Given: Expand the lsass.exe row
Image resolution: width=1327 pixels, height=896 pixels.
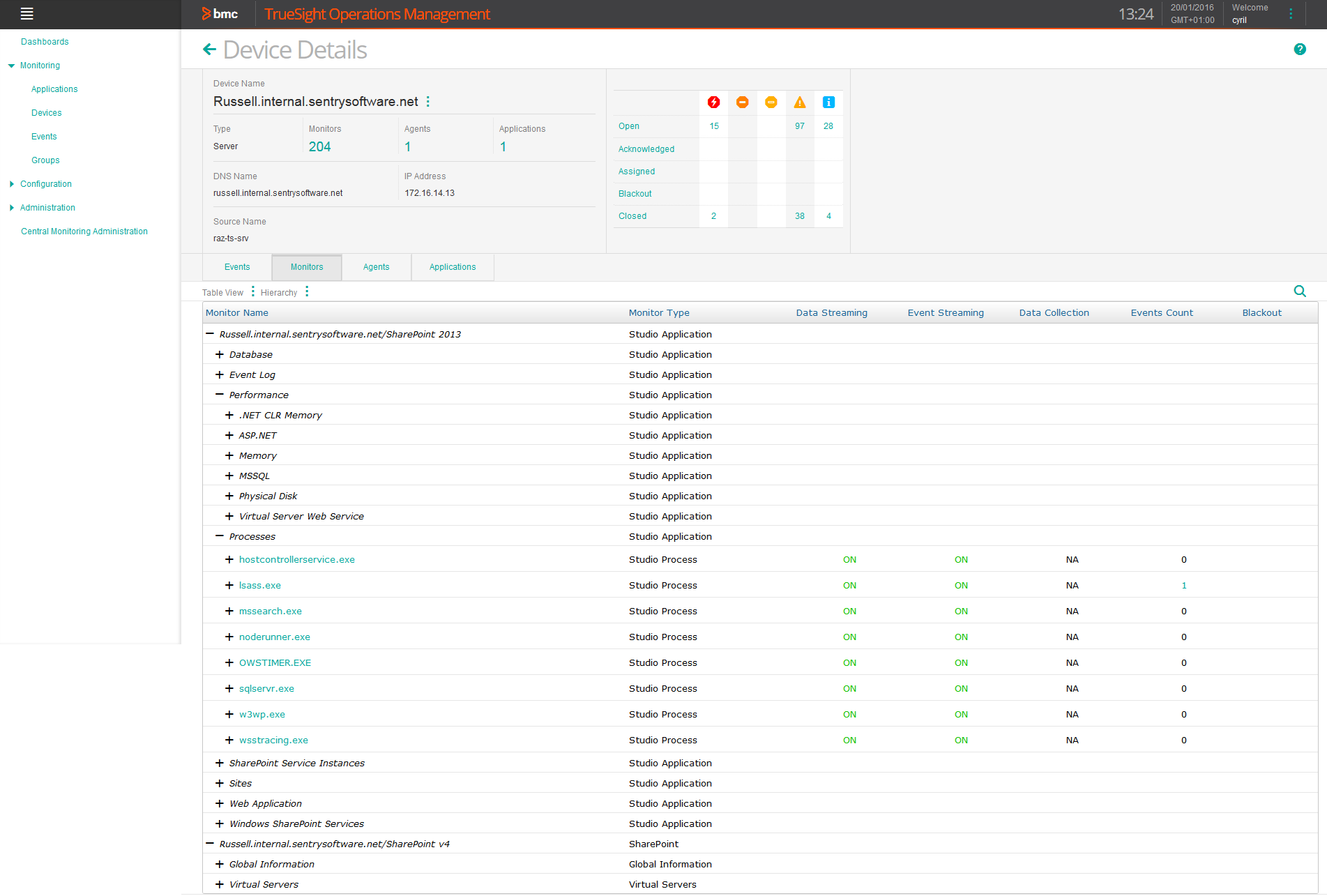Looking at the screenshot, I should [x=229, y=585].
